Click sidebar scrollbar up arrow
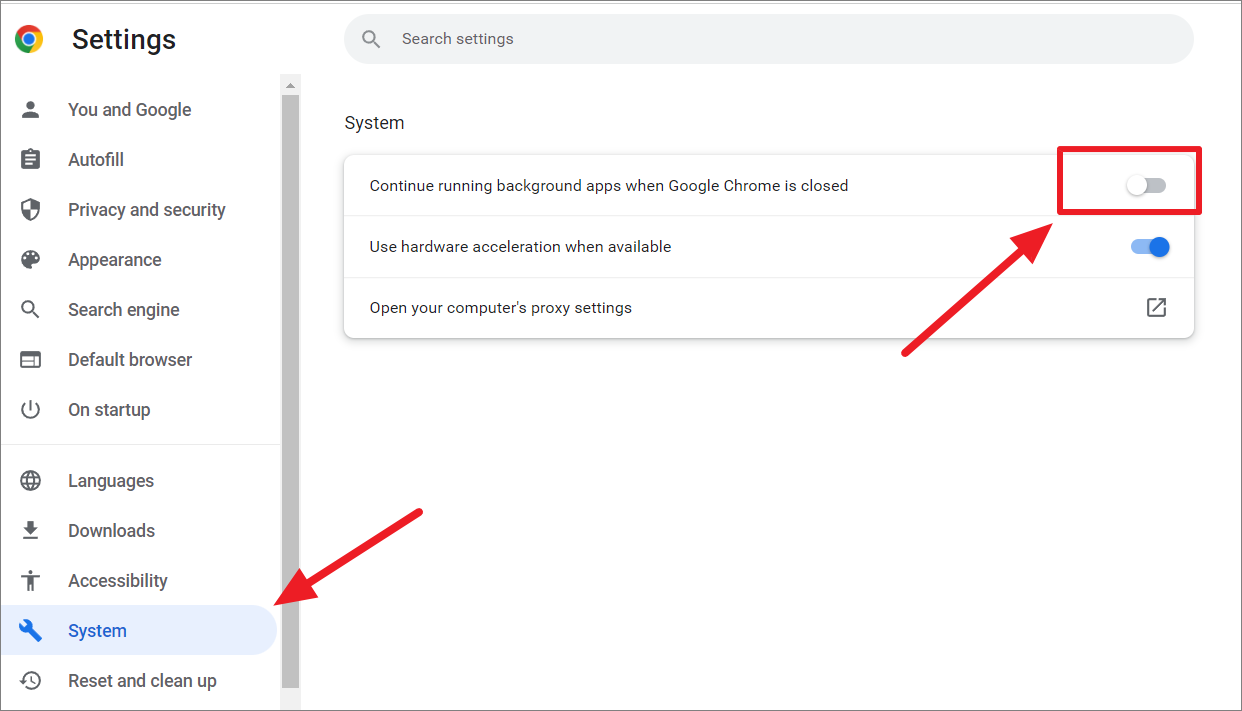This screenshot has height=711, width=1242. (x=290, y=84)
